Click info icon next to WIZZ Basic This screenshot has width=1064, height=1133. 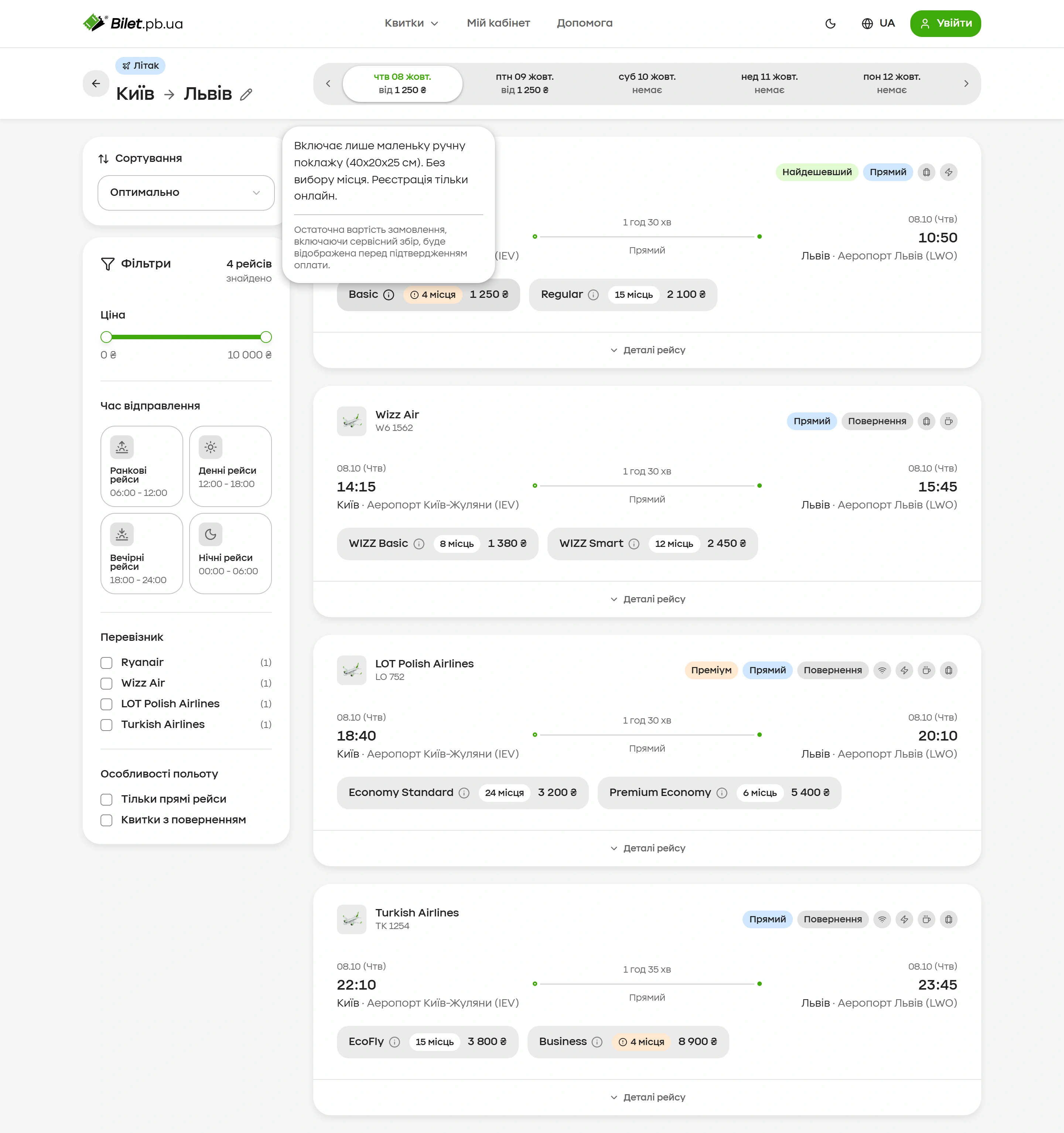(419, 544)
